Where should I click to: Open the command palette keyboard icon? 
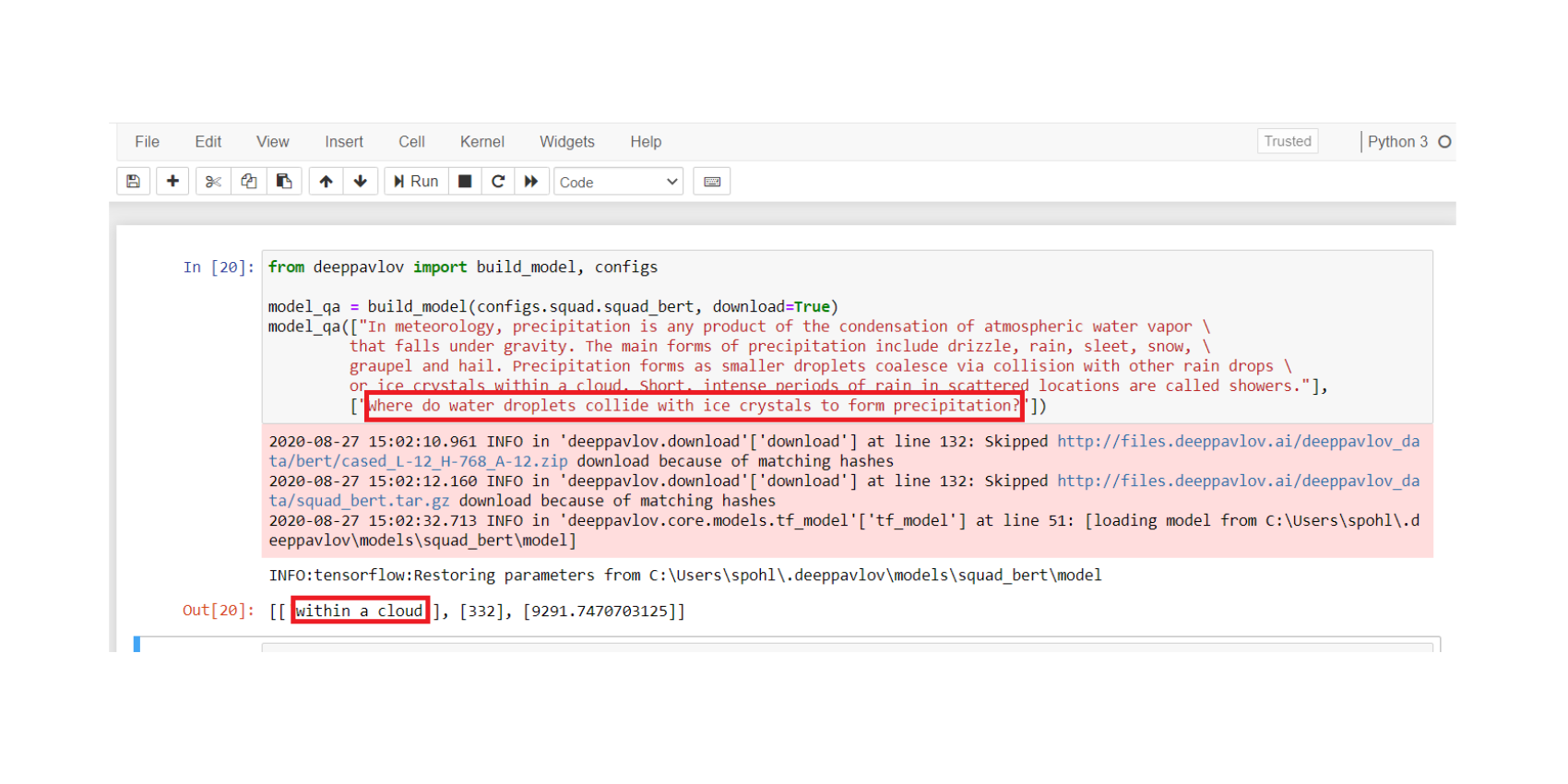[712, 182]
